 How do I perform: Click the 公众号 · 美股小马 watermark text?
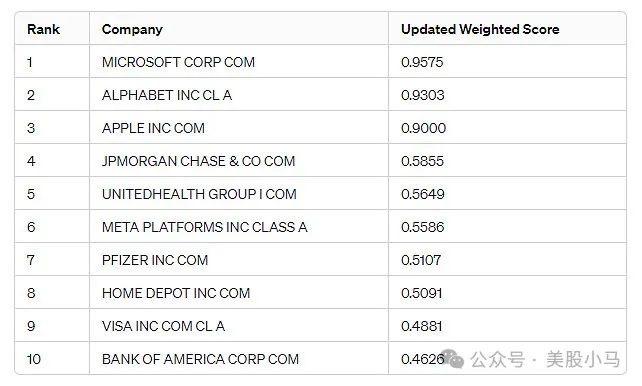545,359
